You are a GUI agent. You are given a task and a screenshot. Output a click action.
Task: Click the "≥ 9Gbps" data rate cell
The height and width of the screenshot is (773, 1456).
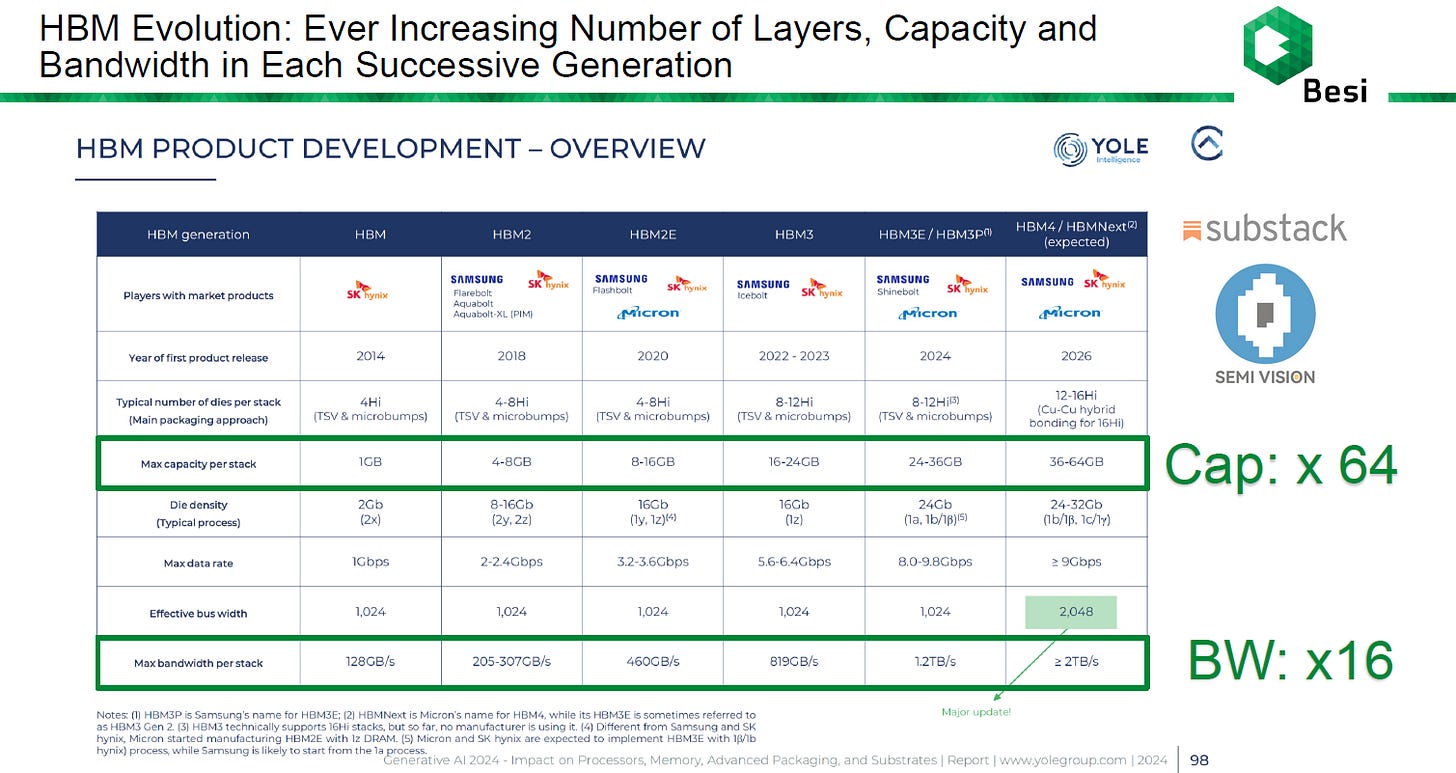(x=1076, y=561)
